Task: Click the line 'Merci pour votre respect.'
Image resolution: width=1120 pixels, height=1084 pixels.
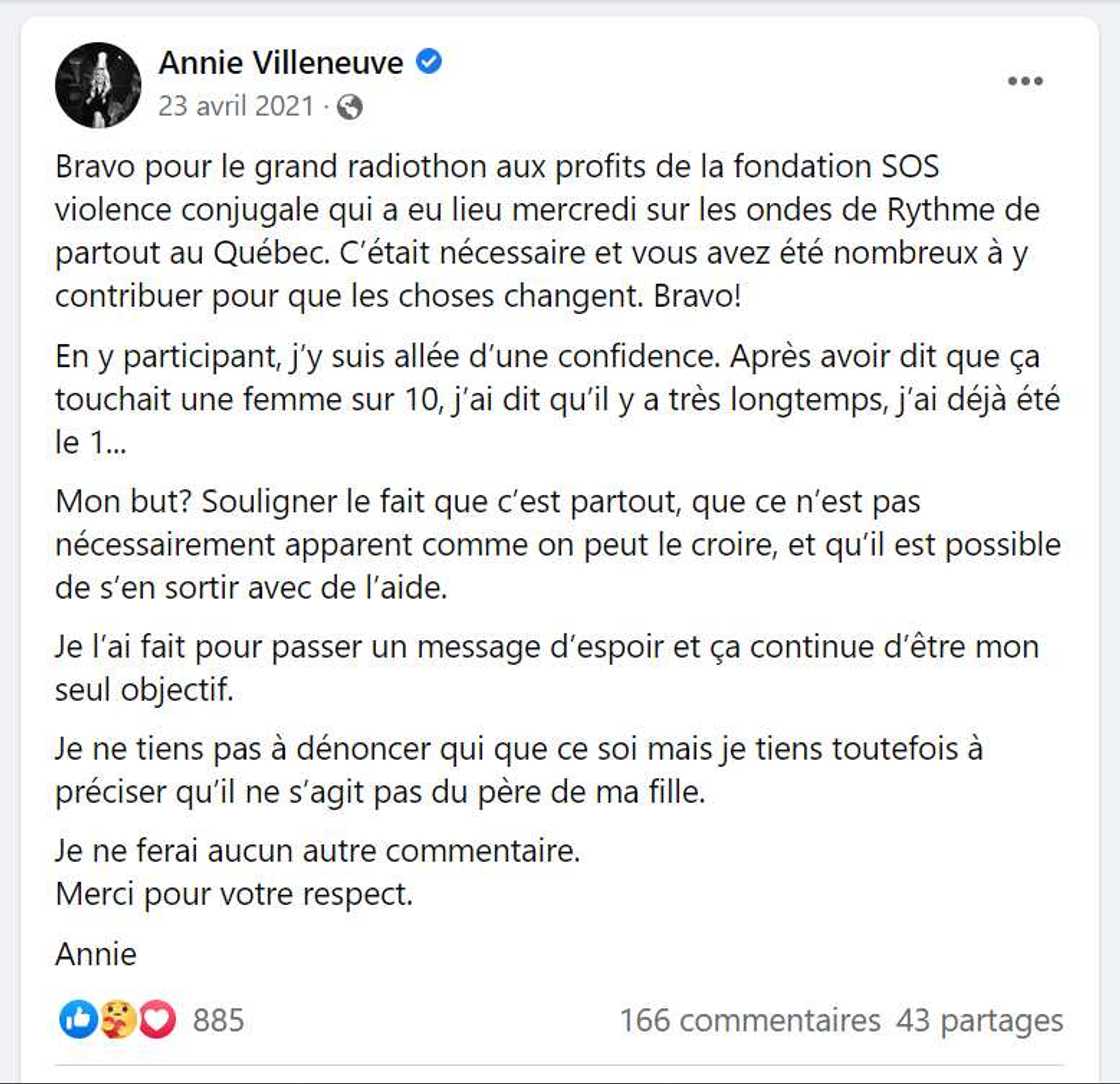Action: tap(234, 893)
